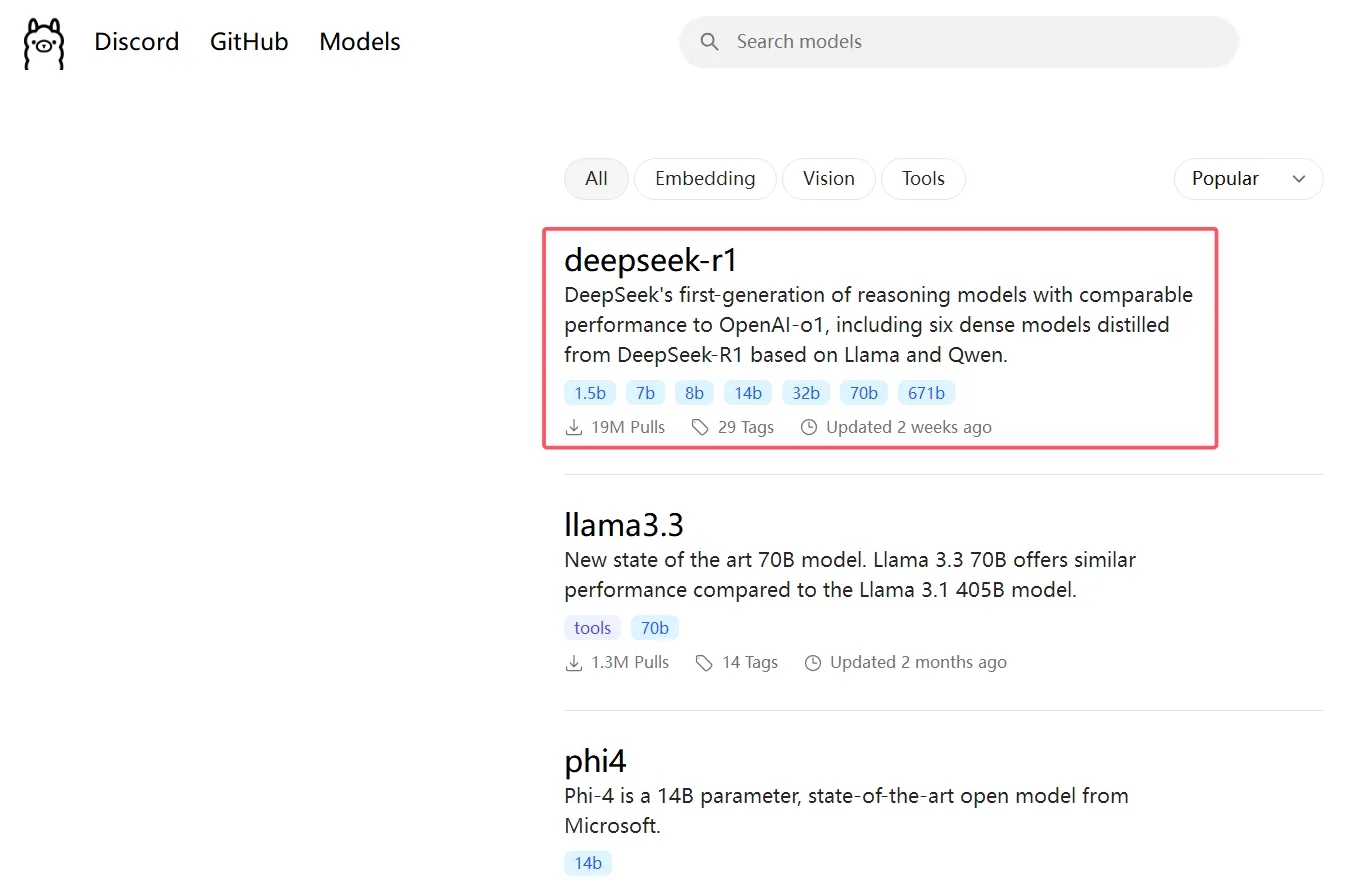The height and width of the screenshot is (880, 1367).
Task: Open the Discord link
Action: [x=137, y=42]
